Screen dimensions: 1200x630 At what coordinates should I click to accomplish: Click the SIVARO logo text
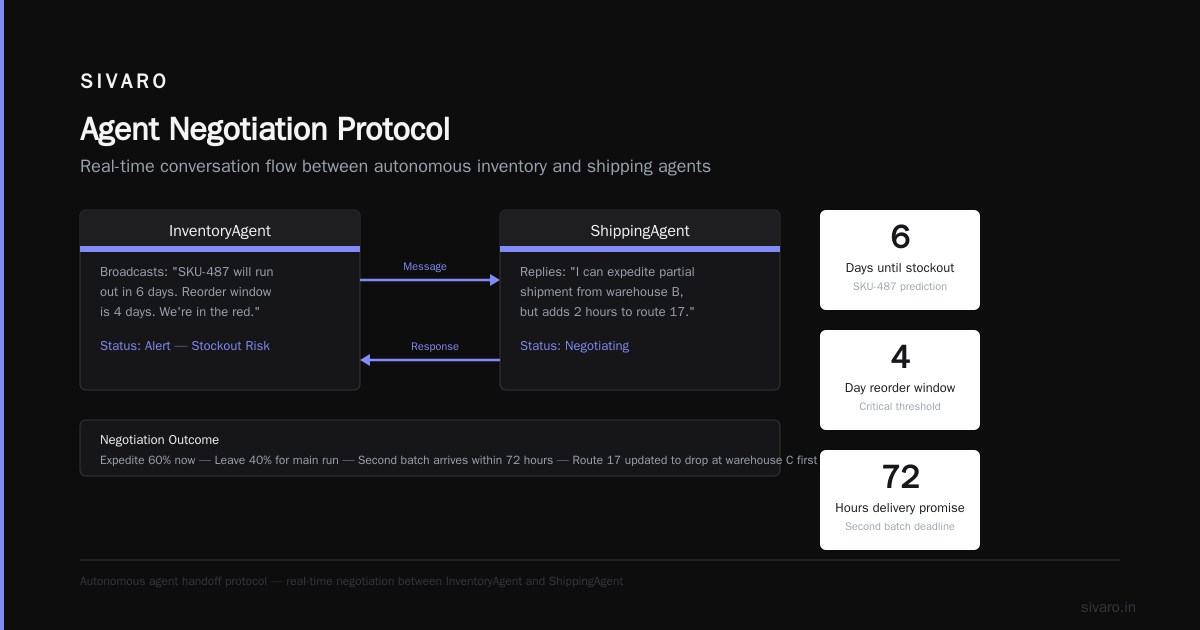pos(124,81)
